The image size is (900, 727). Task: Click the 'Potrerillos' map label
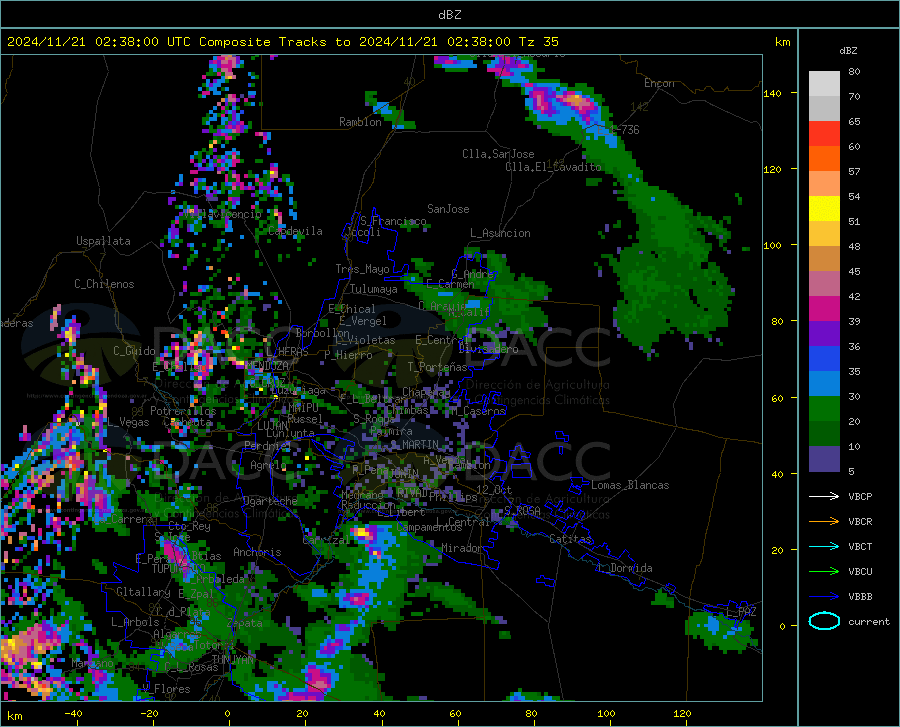(183, 411)
